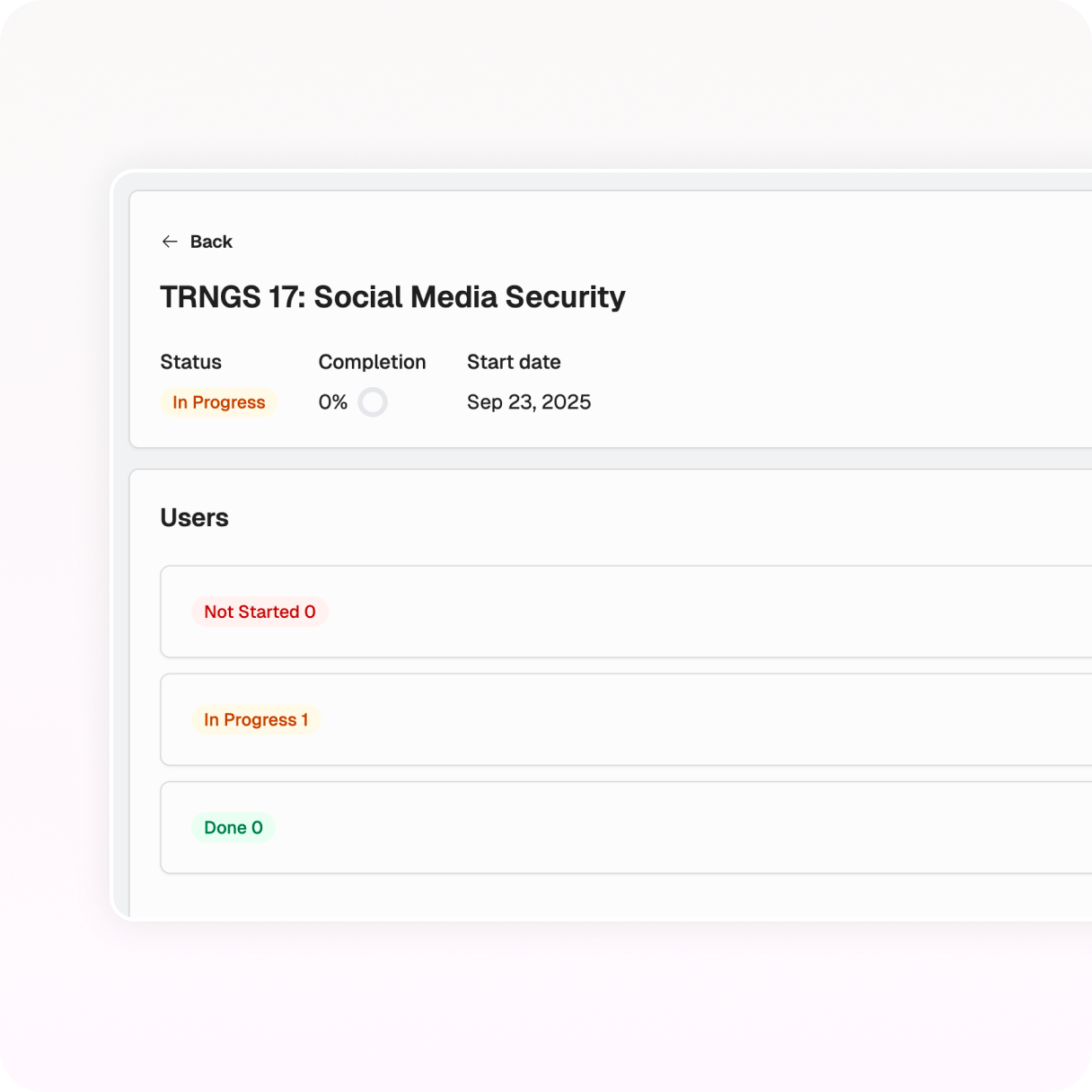
Task: Click the "Status" field label
Action: pyautogui.click(x=190, y=362)
